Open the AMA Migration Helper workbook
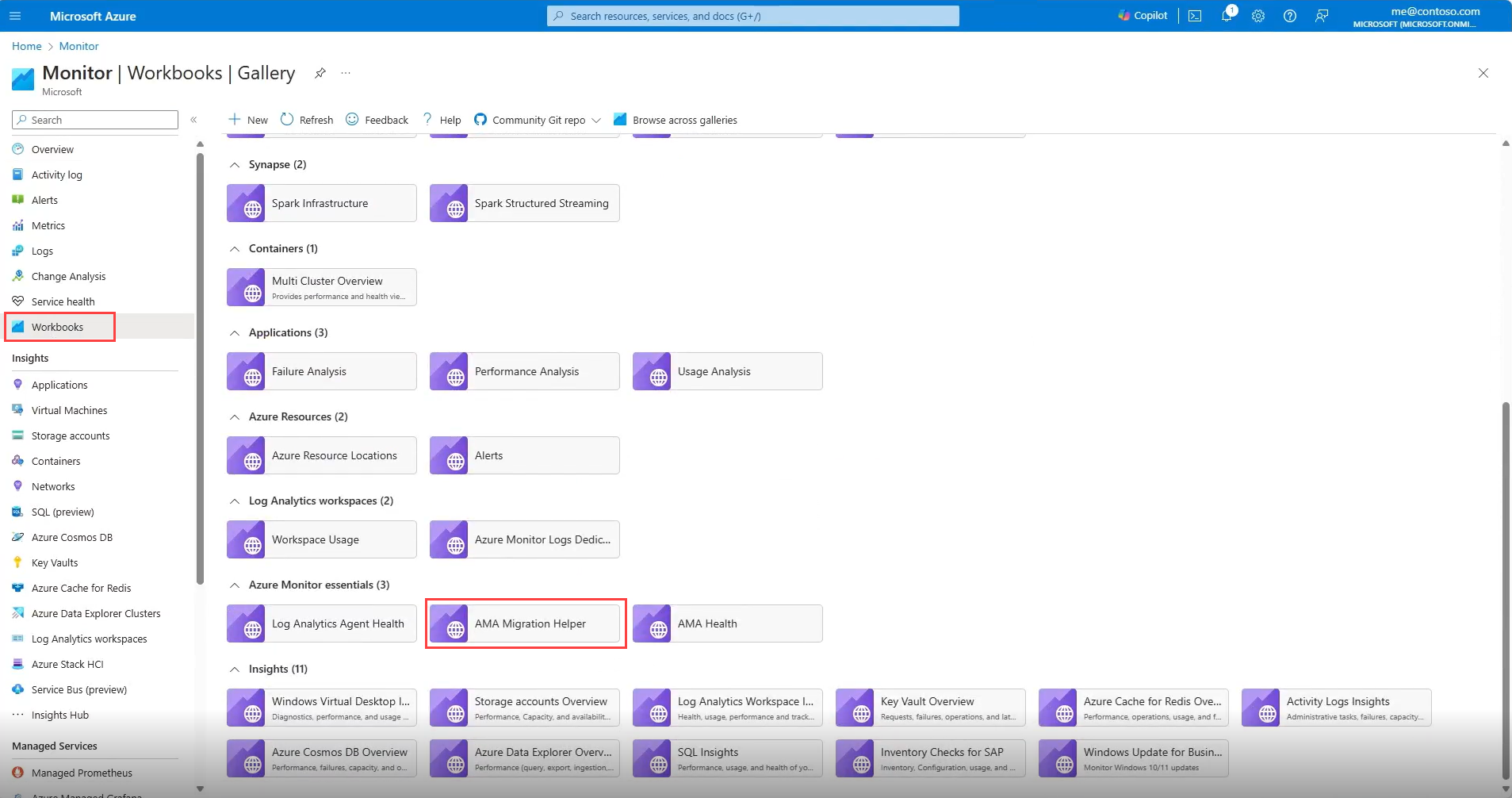Viewport: 1512px width, 798px height. (x=525, y=623)
